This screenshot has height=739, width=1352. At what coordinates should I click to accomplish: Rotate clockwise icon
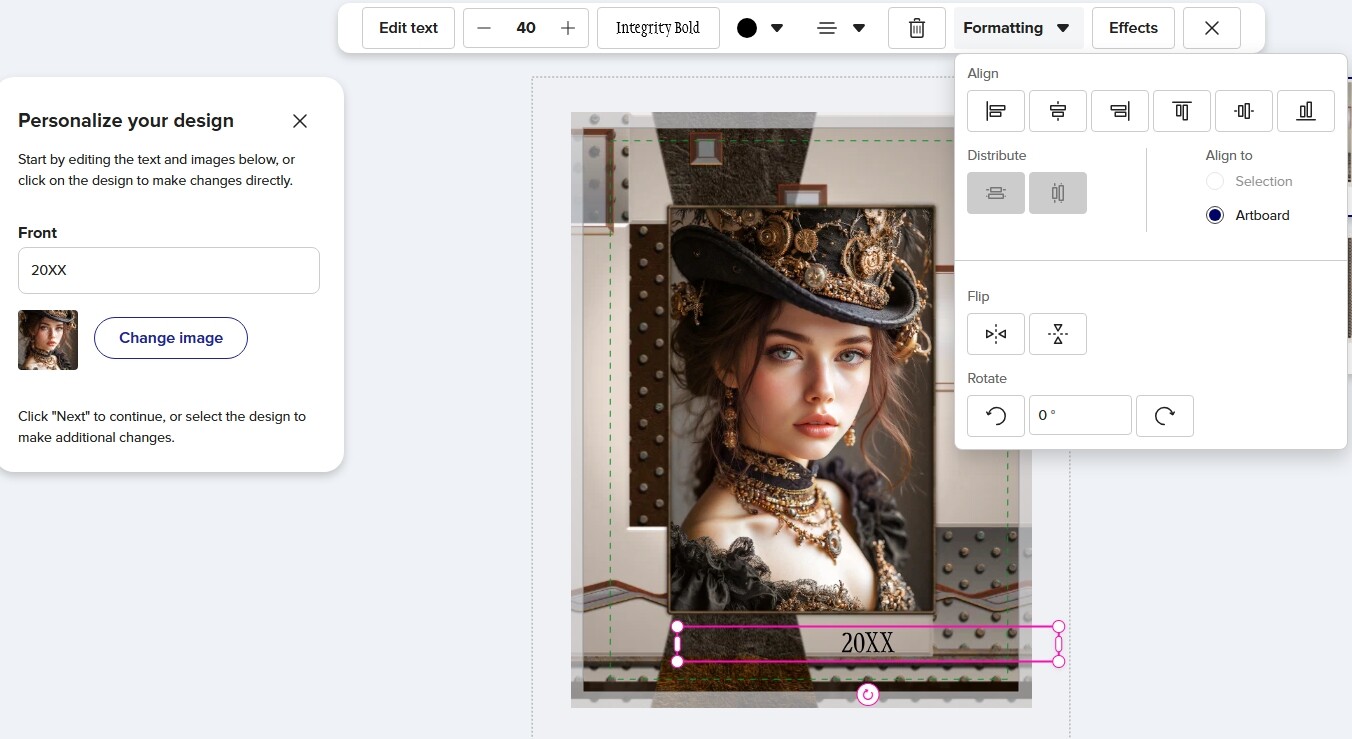tap(1165, 416)
